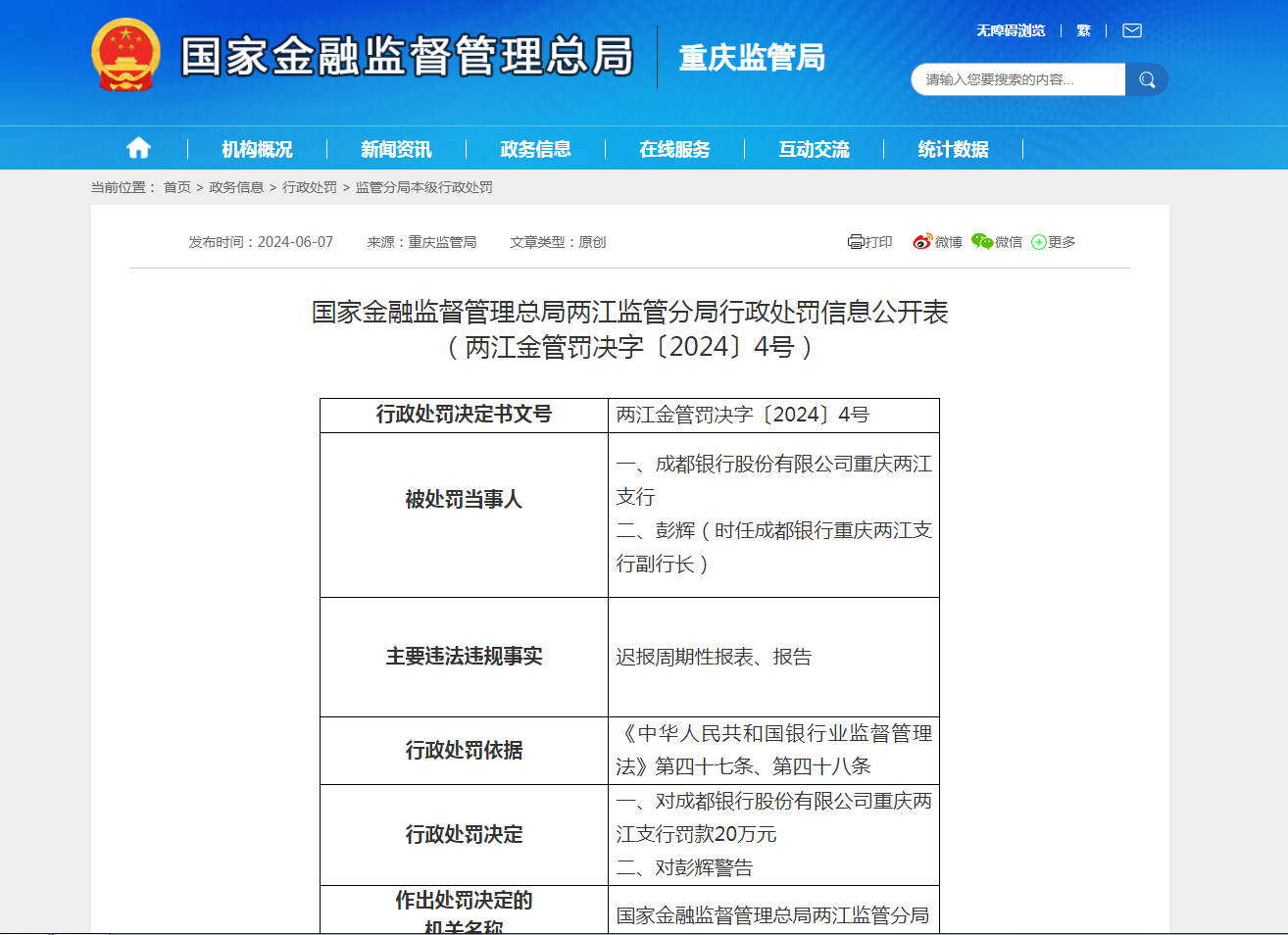Viewport: 1288px width, 935px height.
Task: Enable 无障碍浏览 accessibility mode
Action: pos(1011,30)
